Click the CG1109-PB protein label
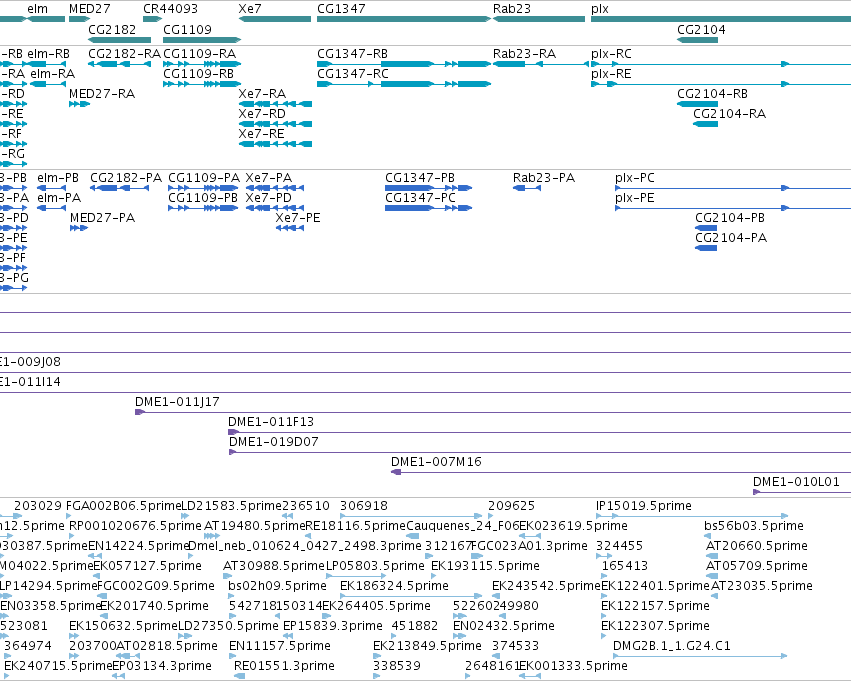The width and height of the screenshot is (851, 681). pos(203,198)
